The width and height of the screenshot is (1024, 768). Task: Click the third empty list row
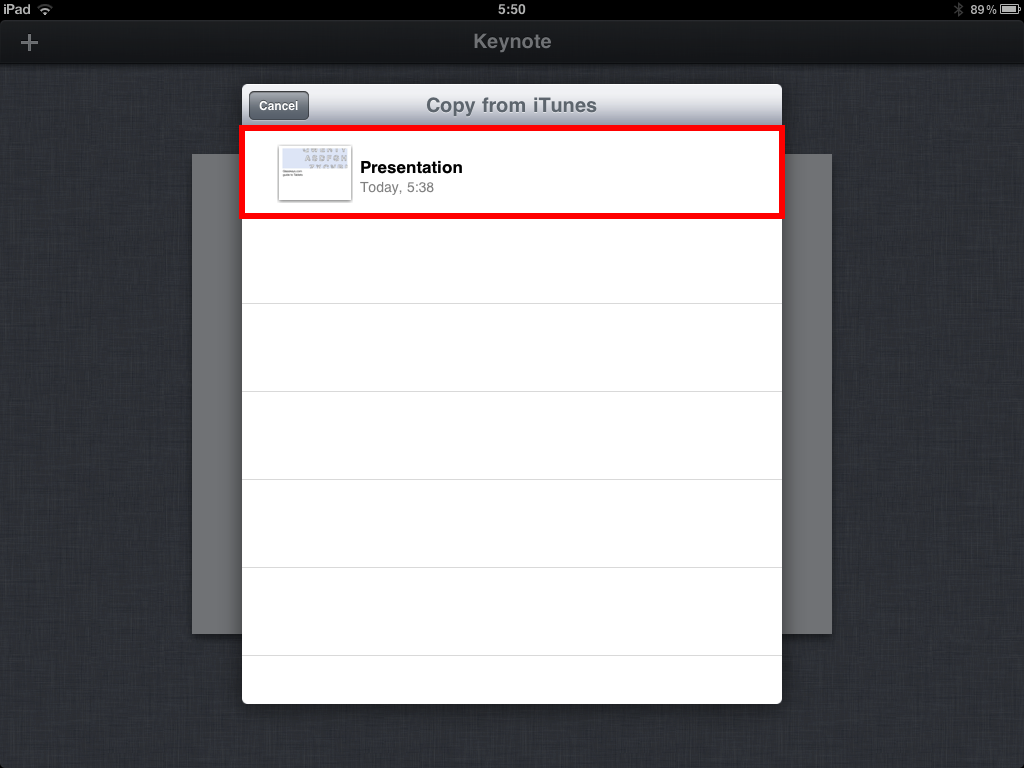click(x=512, y=436)
